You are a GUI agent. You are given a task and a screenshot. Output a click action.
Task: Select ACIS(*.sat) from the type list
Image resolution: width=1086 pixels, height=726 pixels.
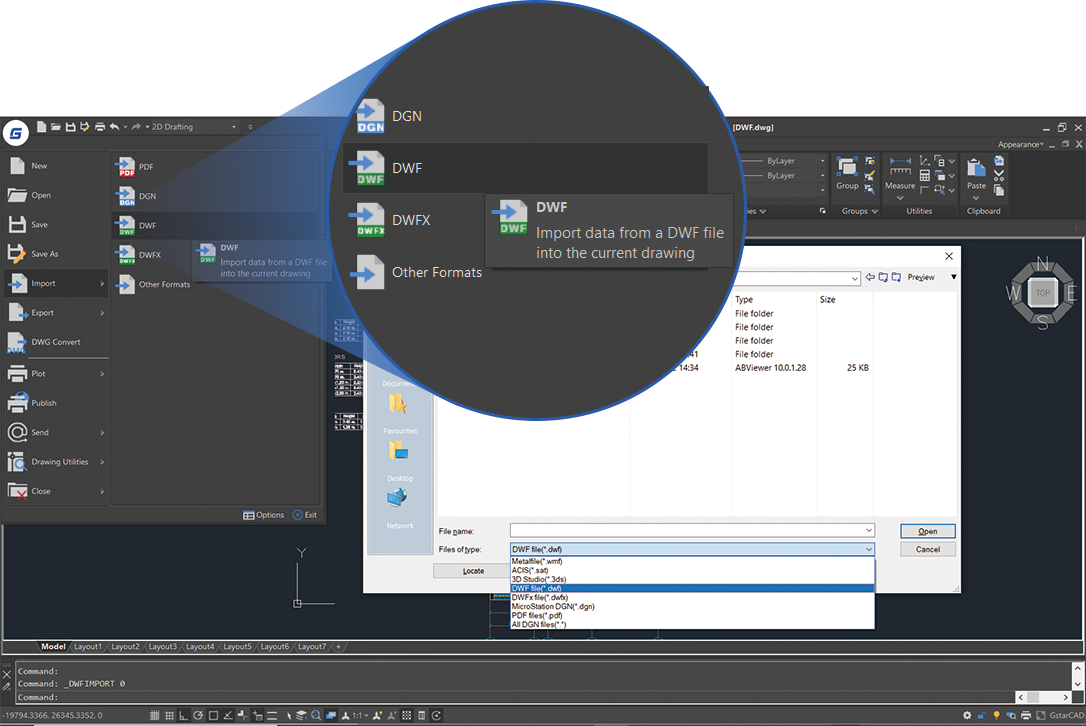tap(692, 570)
